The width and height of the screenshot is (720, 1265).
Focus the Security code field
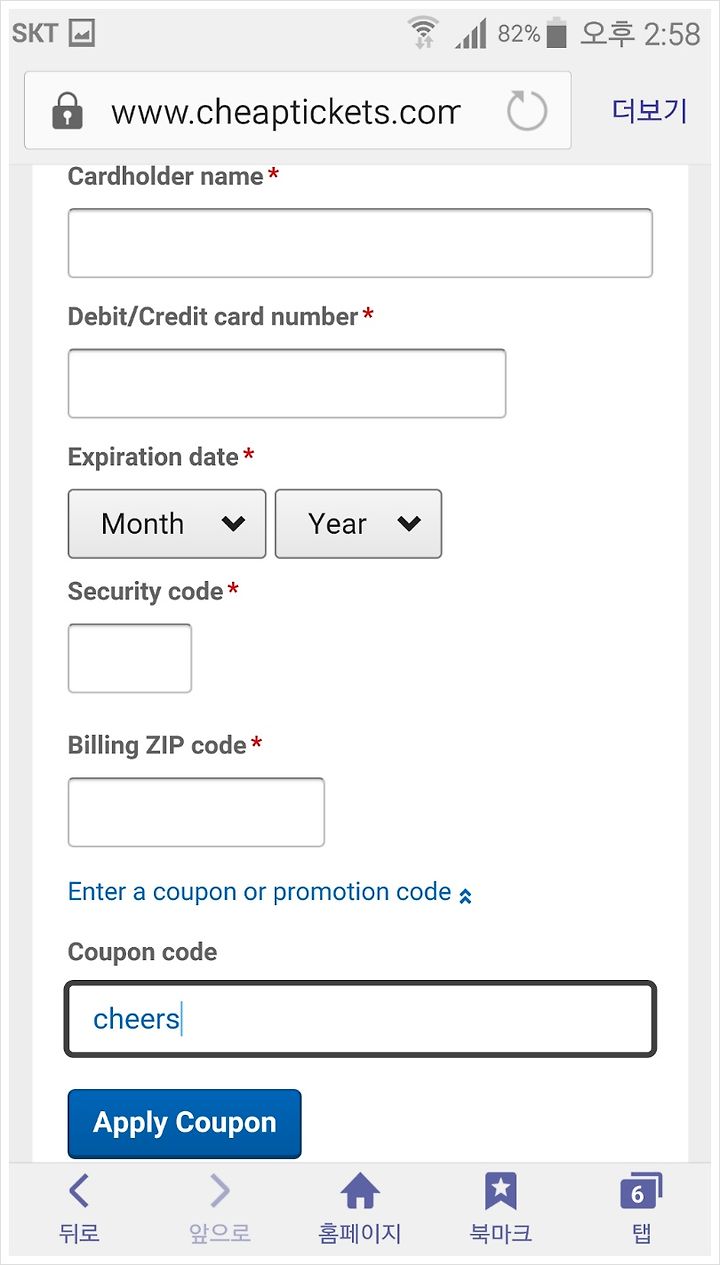click(x=130, y=658)
